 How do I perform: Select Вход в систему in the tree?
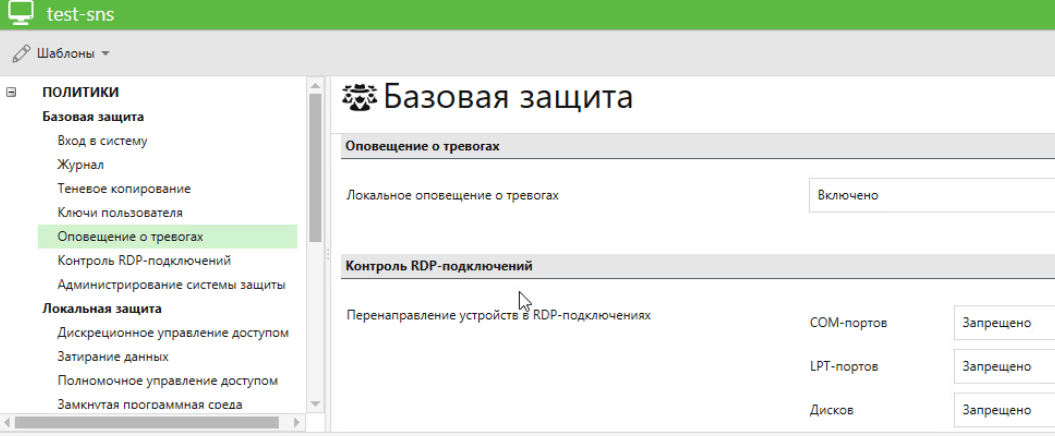pos(102,141)
